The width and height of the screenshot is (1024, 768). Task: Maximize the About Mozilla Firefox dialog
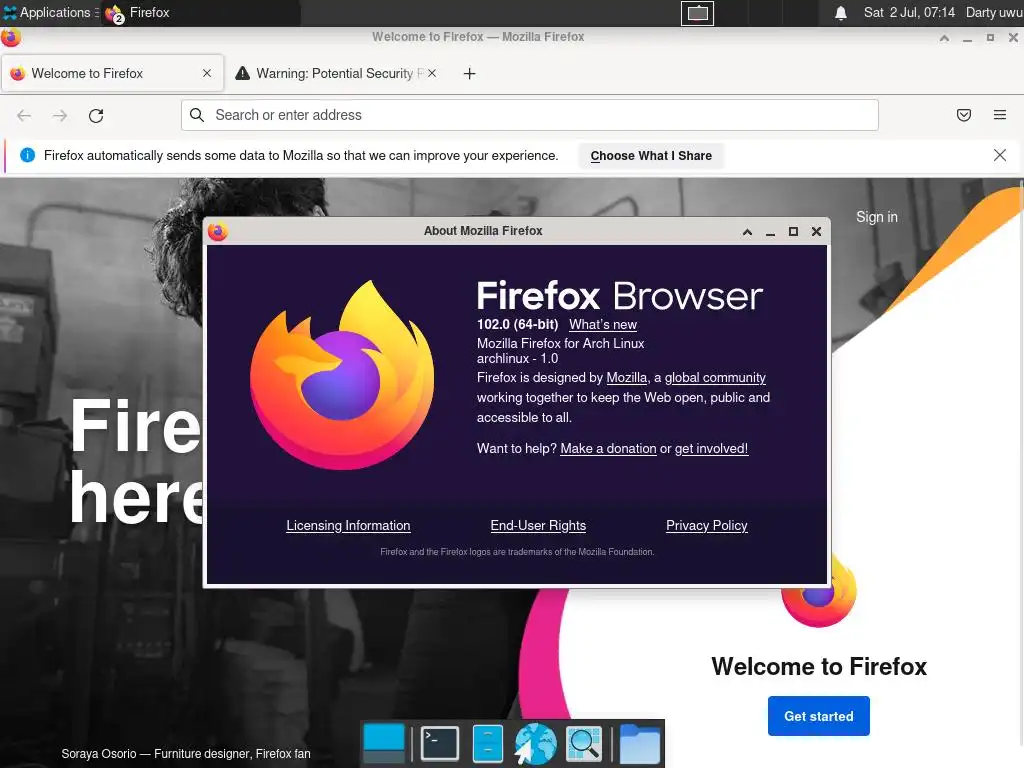(793, 231)
